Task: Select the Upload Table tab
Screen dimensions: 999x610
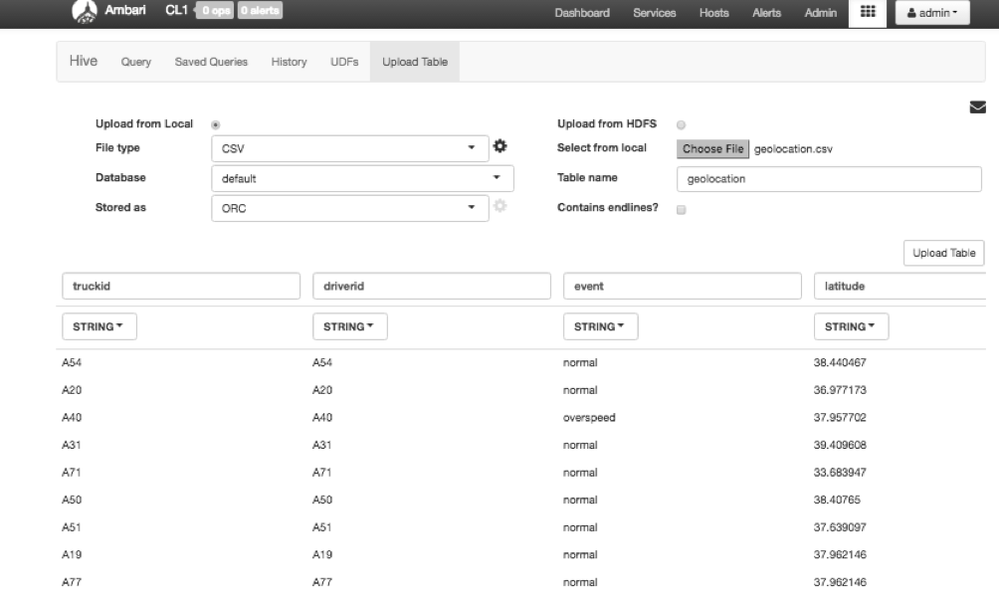Action: [415, 62]
